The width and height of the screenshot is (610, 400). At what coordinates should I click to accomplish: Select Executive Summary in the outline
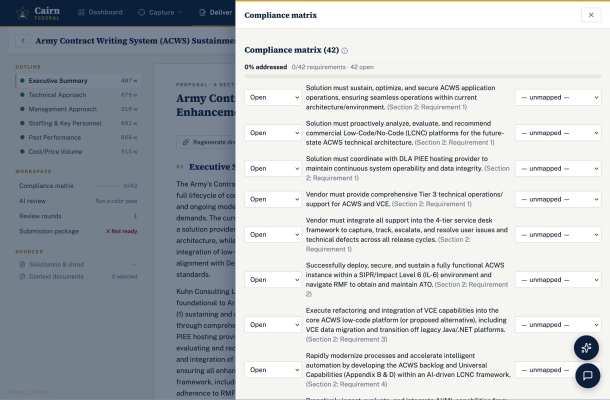78,81
